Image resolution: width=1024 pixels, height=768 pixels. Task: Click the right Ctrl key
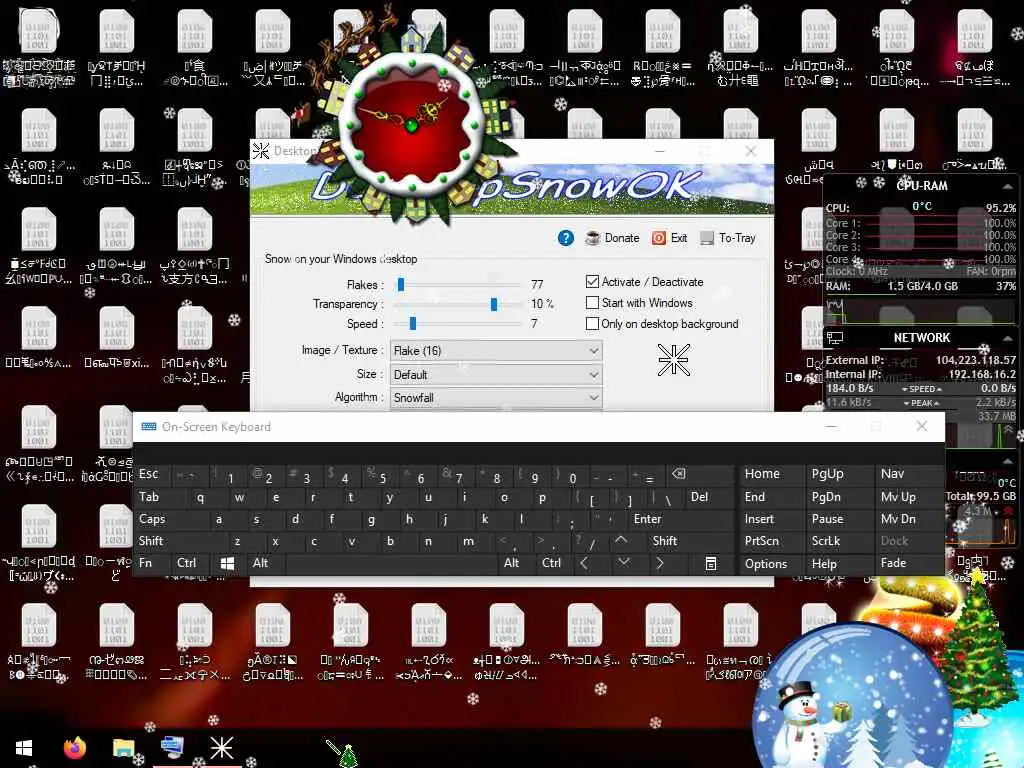point(551,563)
